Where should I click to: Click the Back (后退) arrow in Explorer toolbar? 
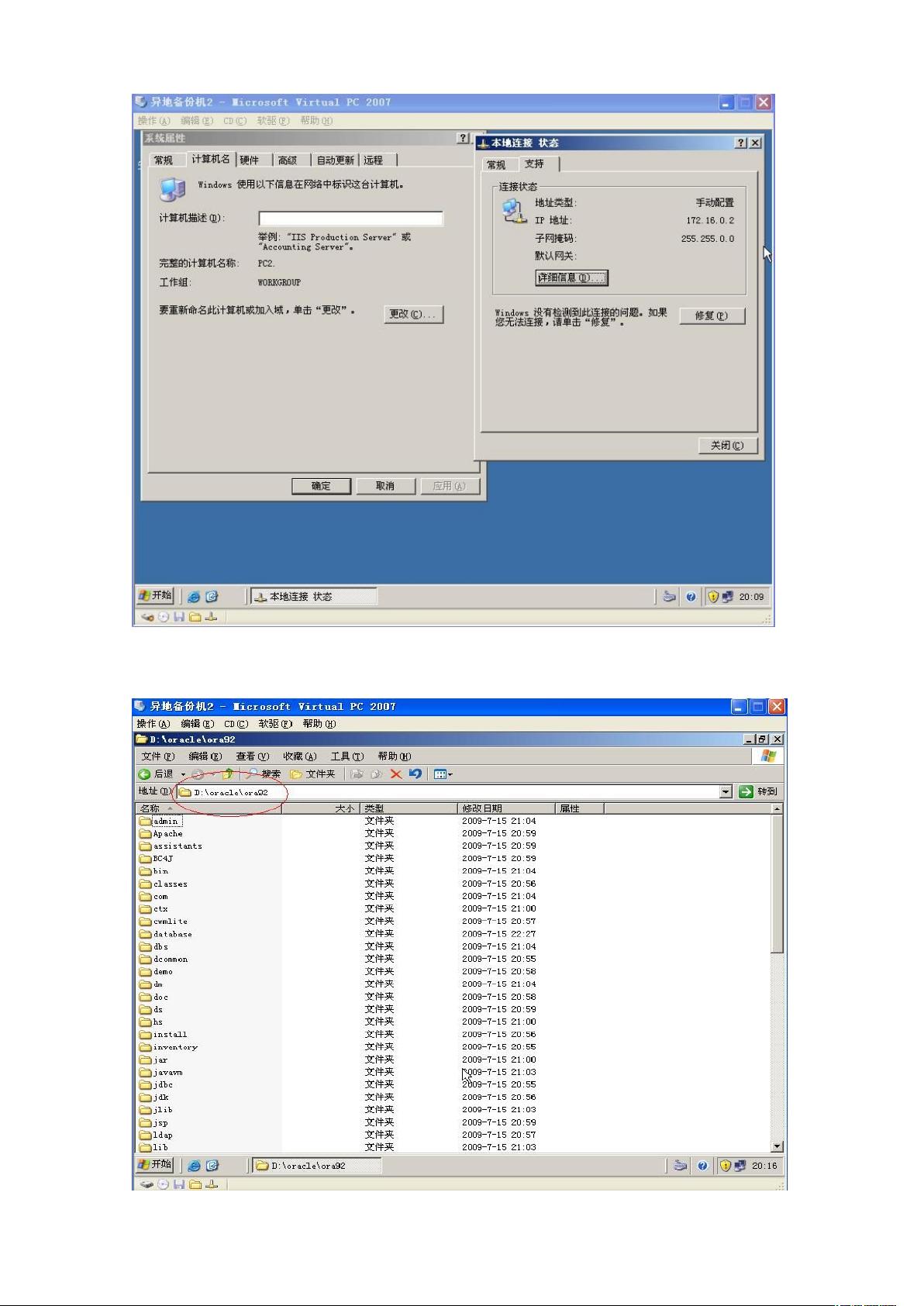pos(144,774)
